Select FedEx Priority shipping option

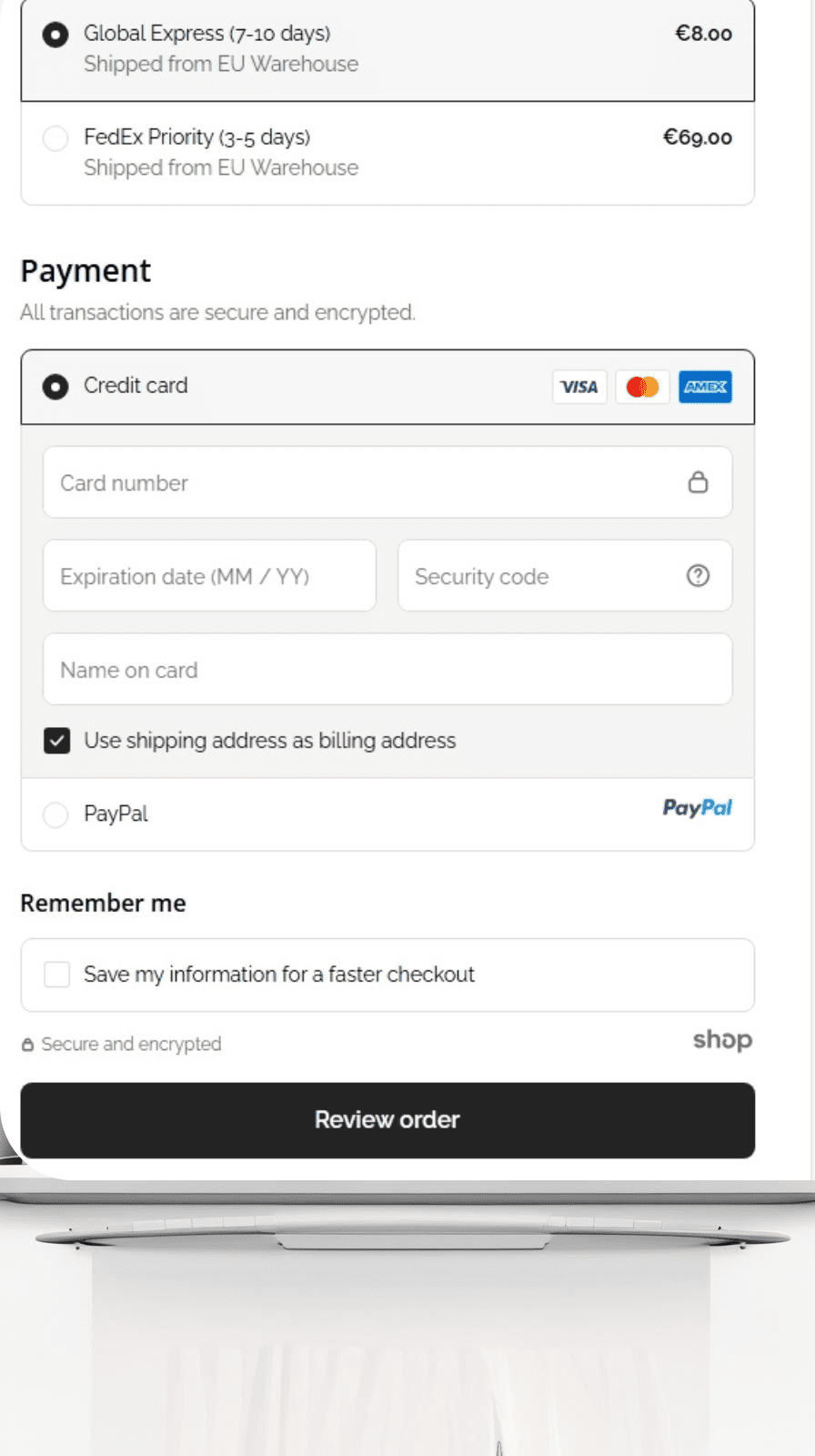point(55,138)
